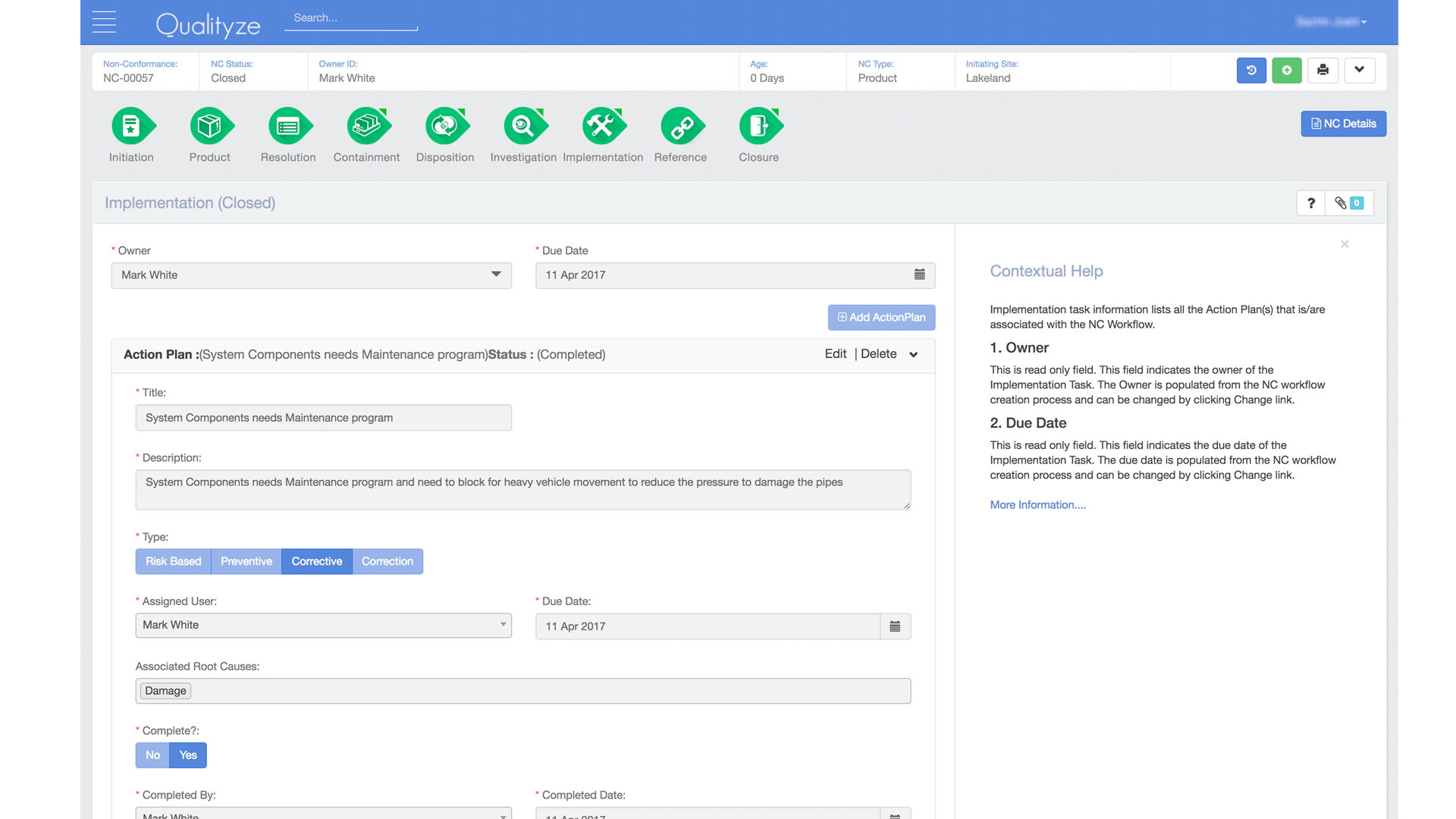The image size is (1456, 819).
Task: Click the green add icon button
Action: click(1287, 70)
